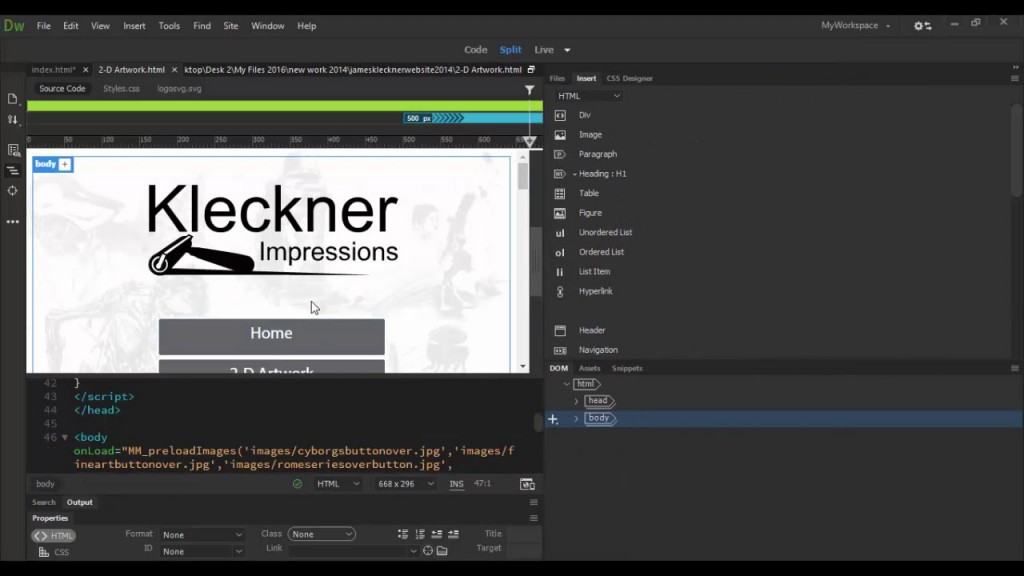The image size is (1024, 576).
Task: Click the body tag in the tag selector
Action: point(44,483)
